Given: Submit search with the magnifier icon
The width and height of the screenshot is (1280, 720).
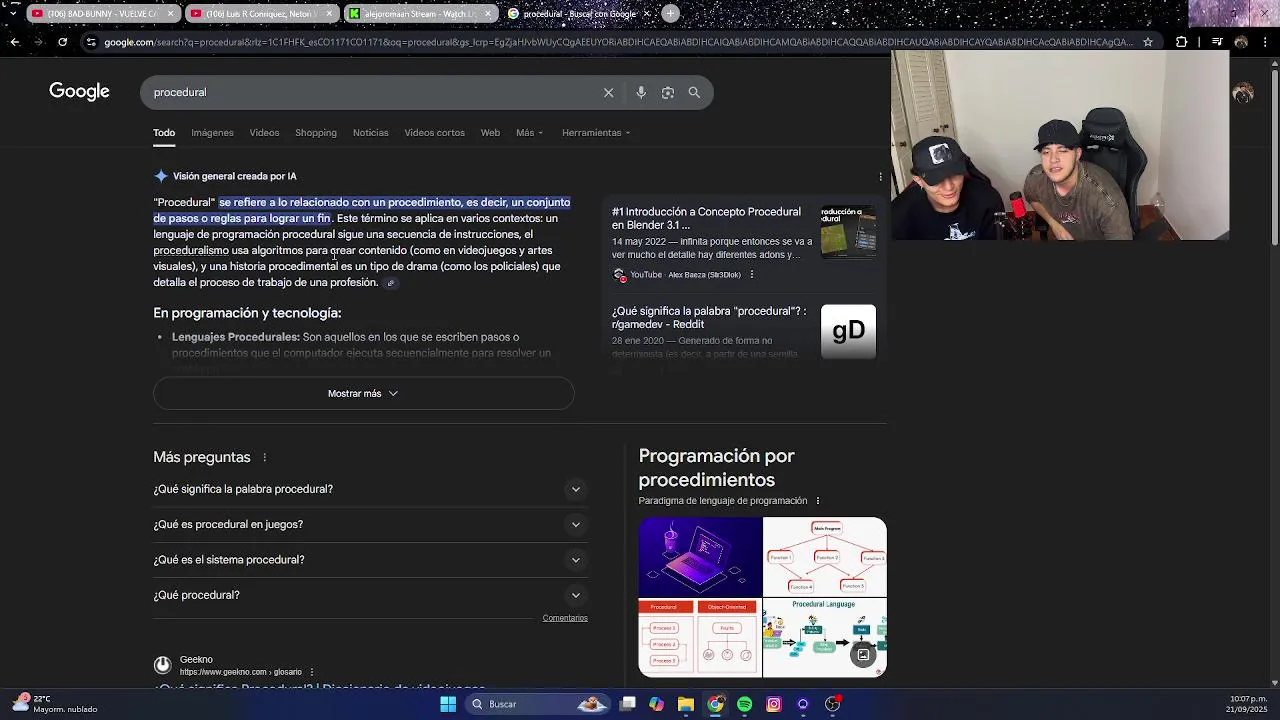Looking at the screenshot, I should coord(694,92).
